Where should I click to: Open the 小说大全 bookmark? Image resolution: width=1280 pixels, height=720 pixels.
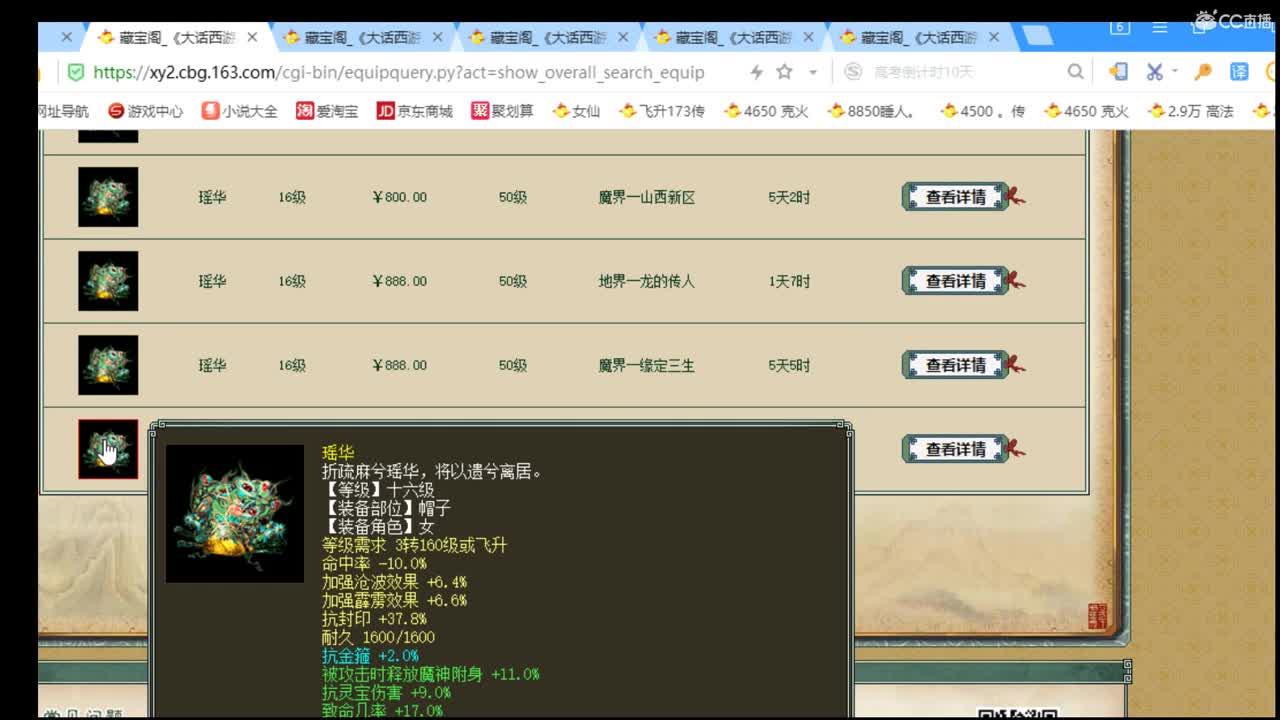(240, 111)
